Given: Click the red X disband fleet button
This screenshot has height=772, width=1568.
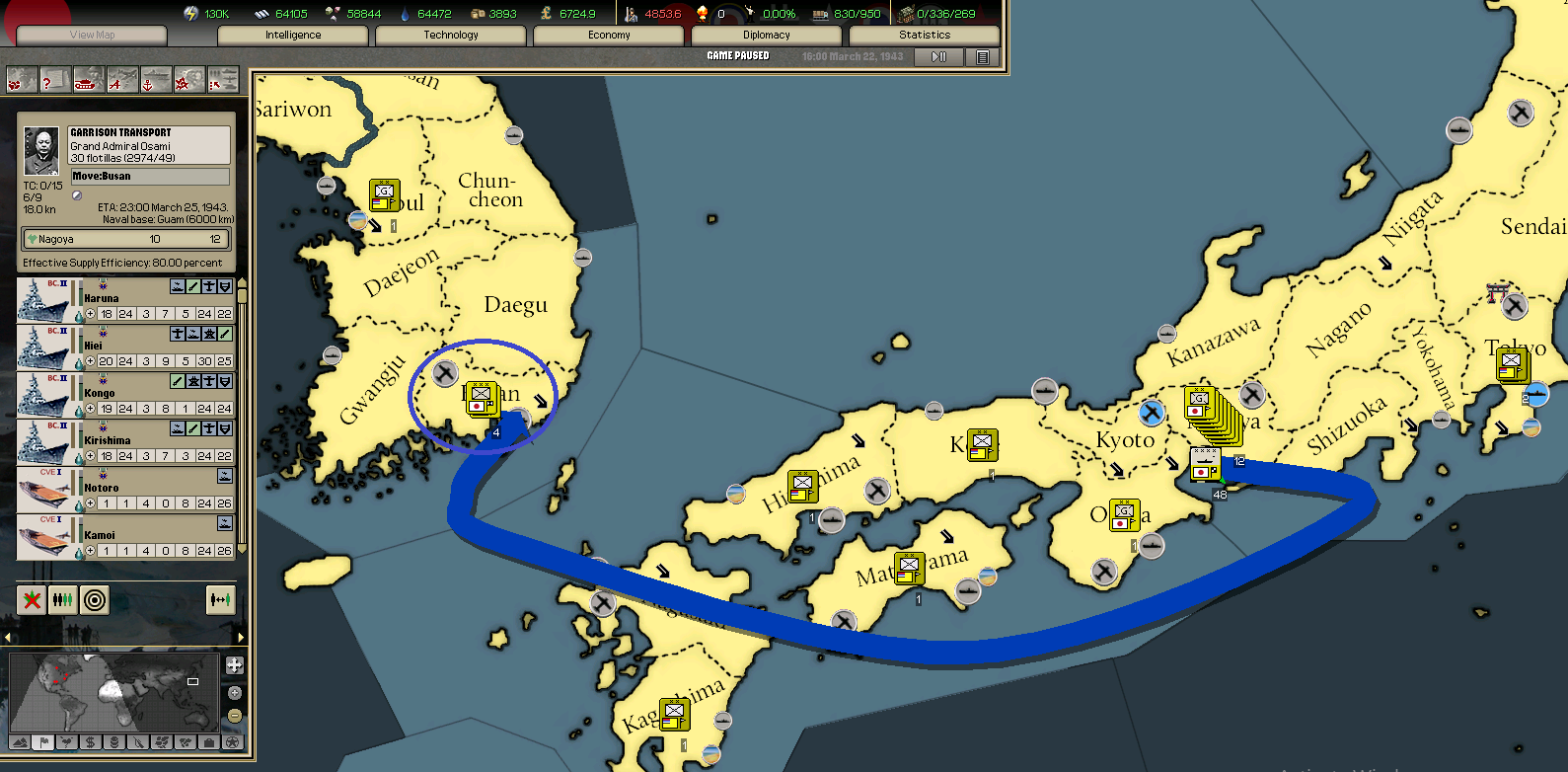Looking at the screenshot, I should coord(32,599).
